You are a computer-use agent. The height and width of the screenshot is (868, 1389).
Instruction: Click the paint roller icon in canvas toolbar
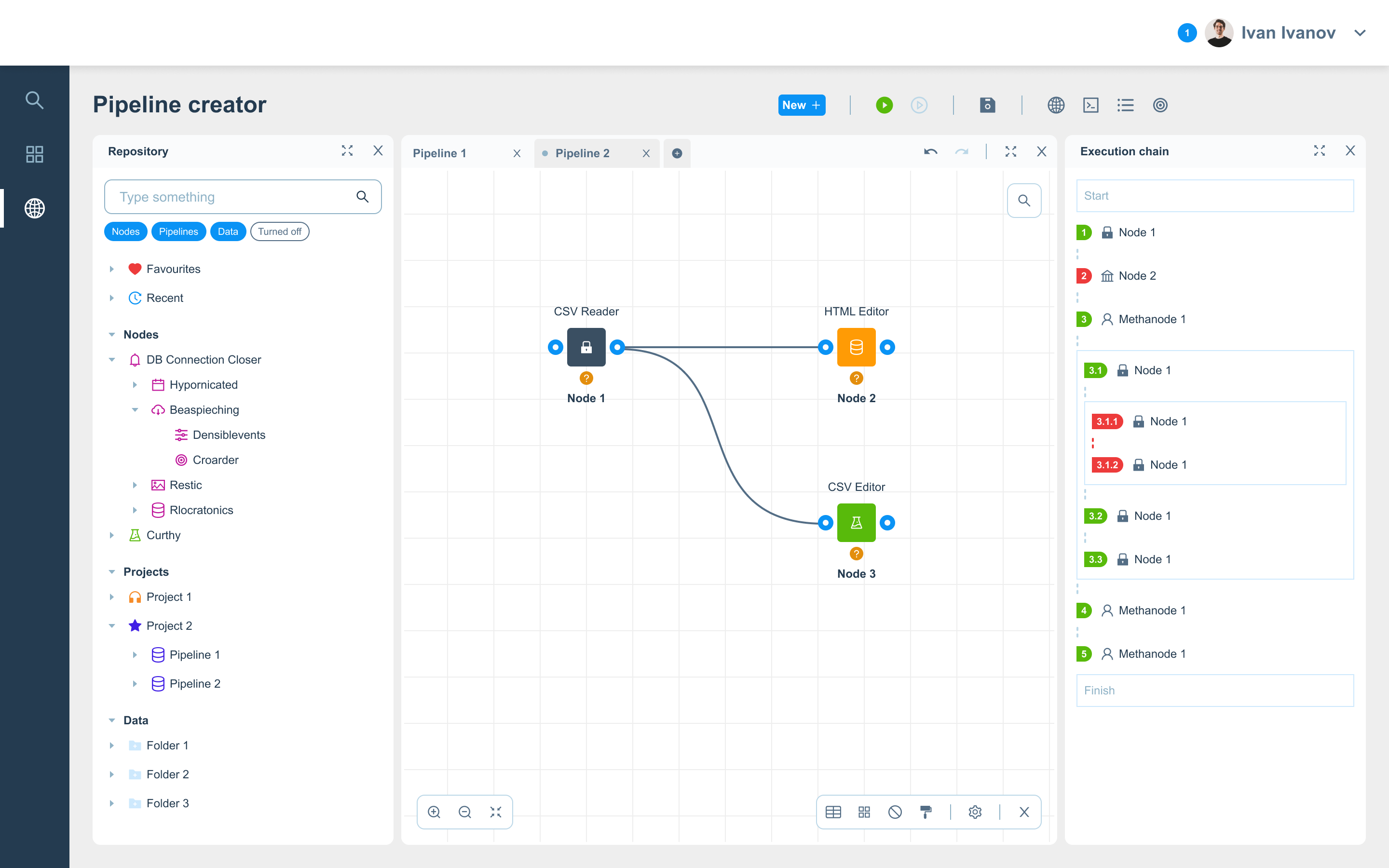tap(925, 812)
